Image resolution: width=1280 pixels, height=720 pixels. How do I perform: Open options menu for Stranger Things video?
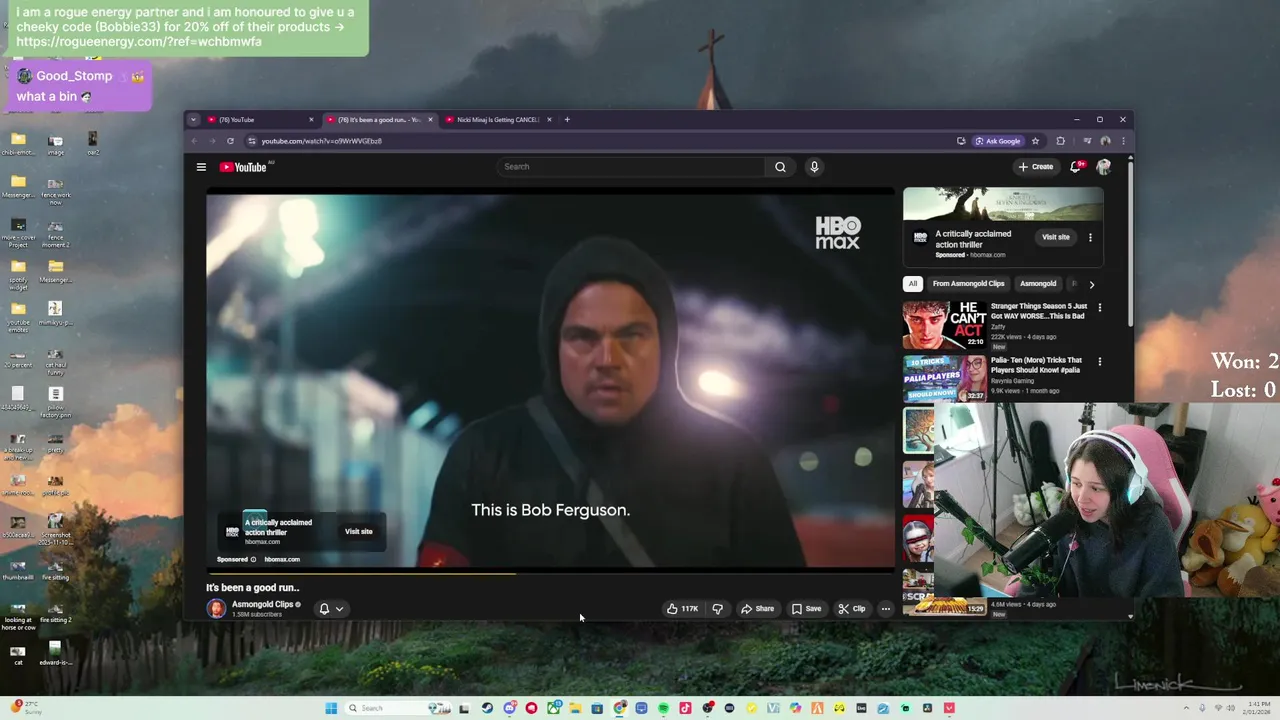1099,308
